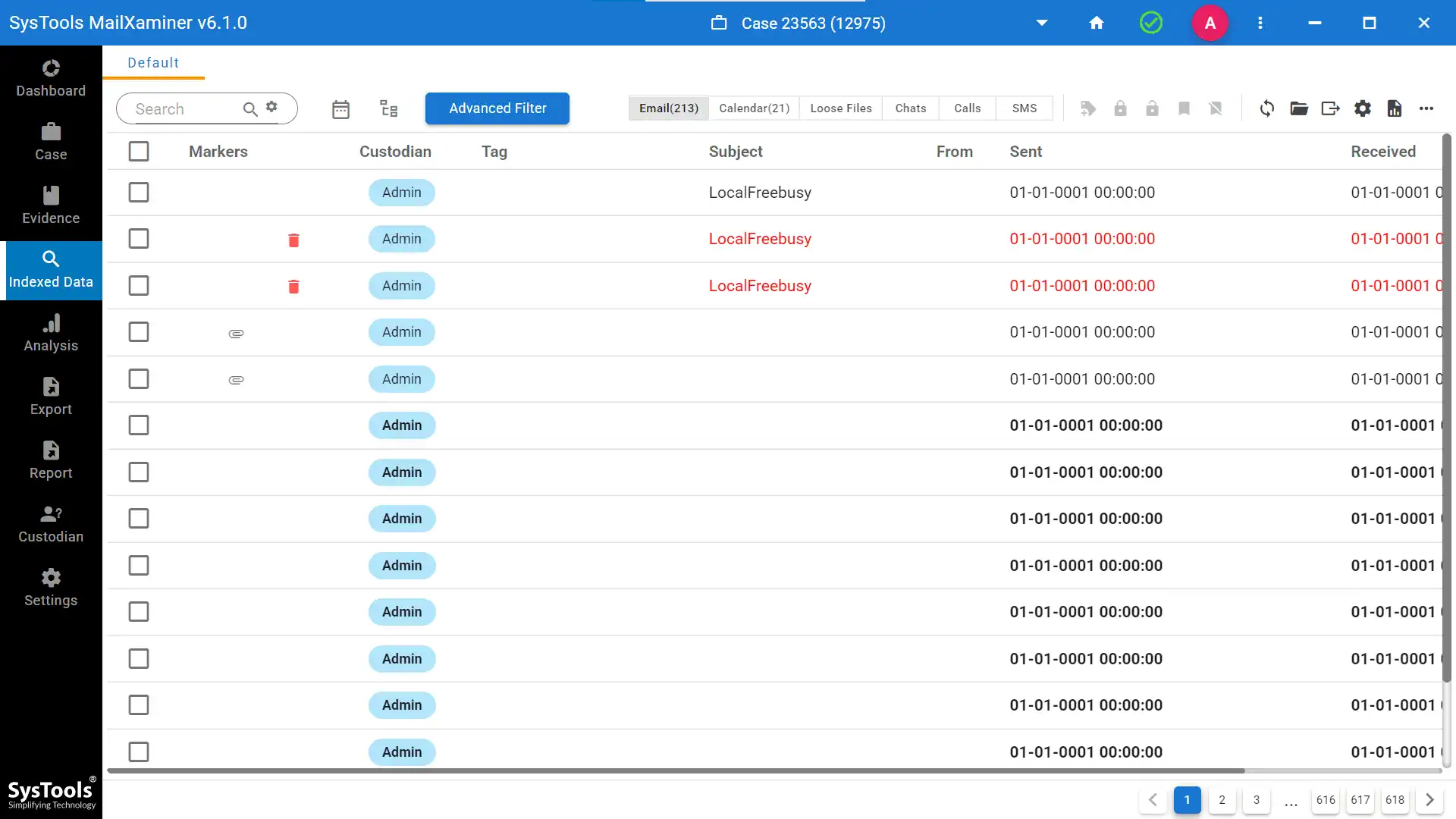Click the tag icon in toolbar
This screenshot has width=1456, height=819.
[1088, 108]
